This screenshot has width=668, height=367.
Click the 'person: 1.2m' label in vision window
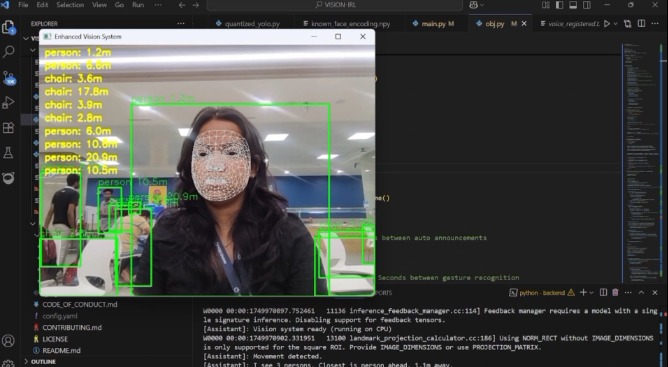(78, 52)
